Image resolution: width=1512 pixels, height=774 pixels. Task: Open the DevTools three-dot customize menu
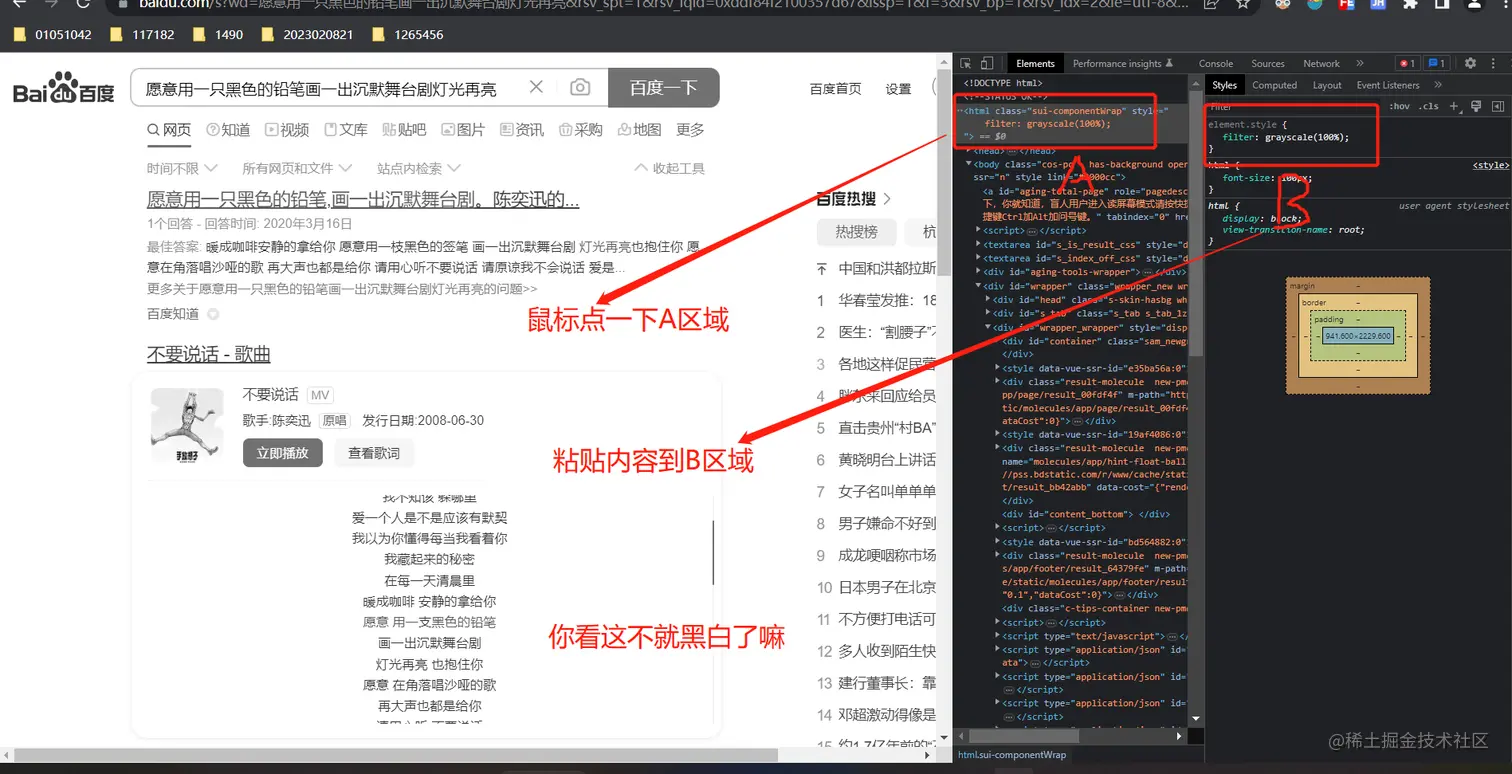pos(1491,63)
